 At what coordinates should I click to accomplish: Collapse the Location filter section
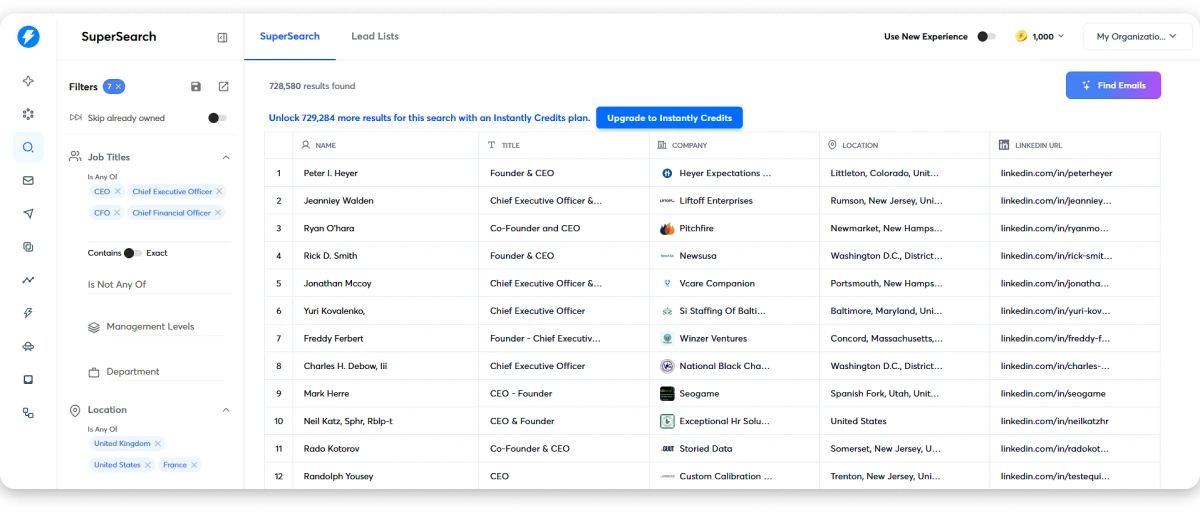pos(226,410)
